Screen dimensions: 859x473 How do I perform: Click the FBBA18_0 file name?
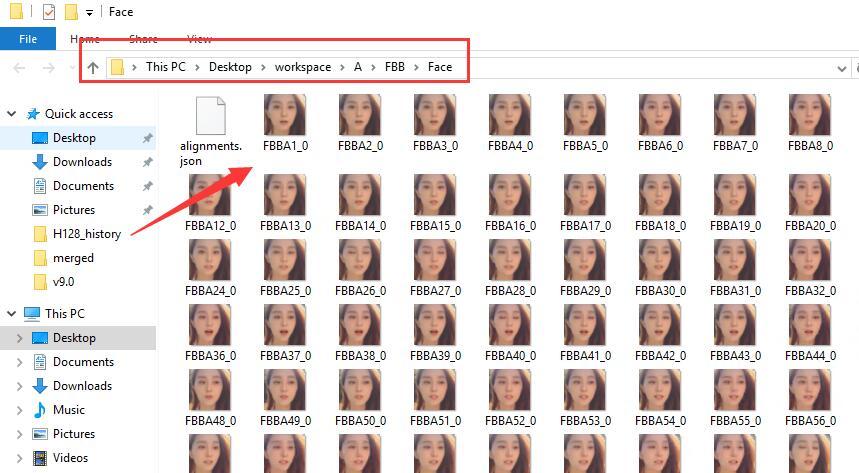(660, 225)
